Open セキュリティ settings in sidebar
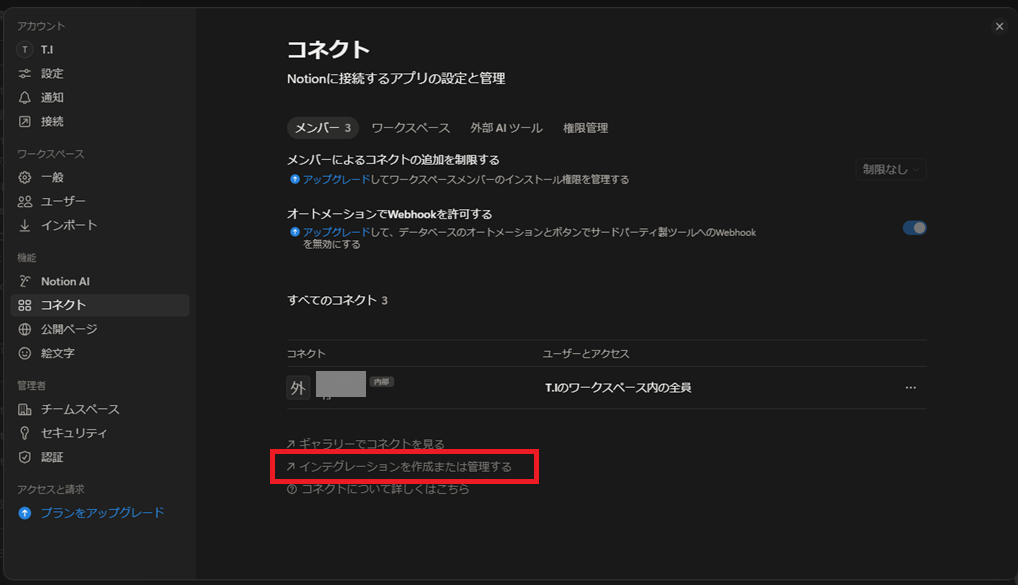The width and height of the screenshot is (1018, 585). coord(74,434)
